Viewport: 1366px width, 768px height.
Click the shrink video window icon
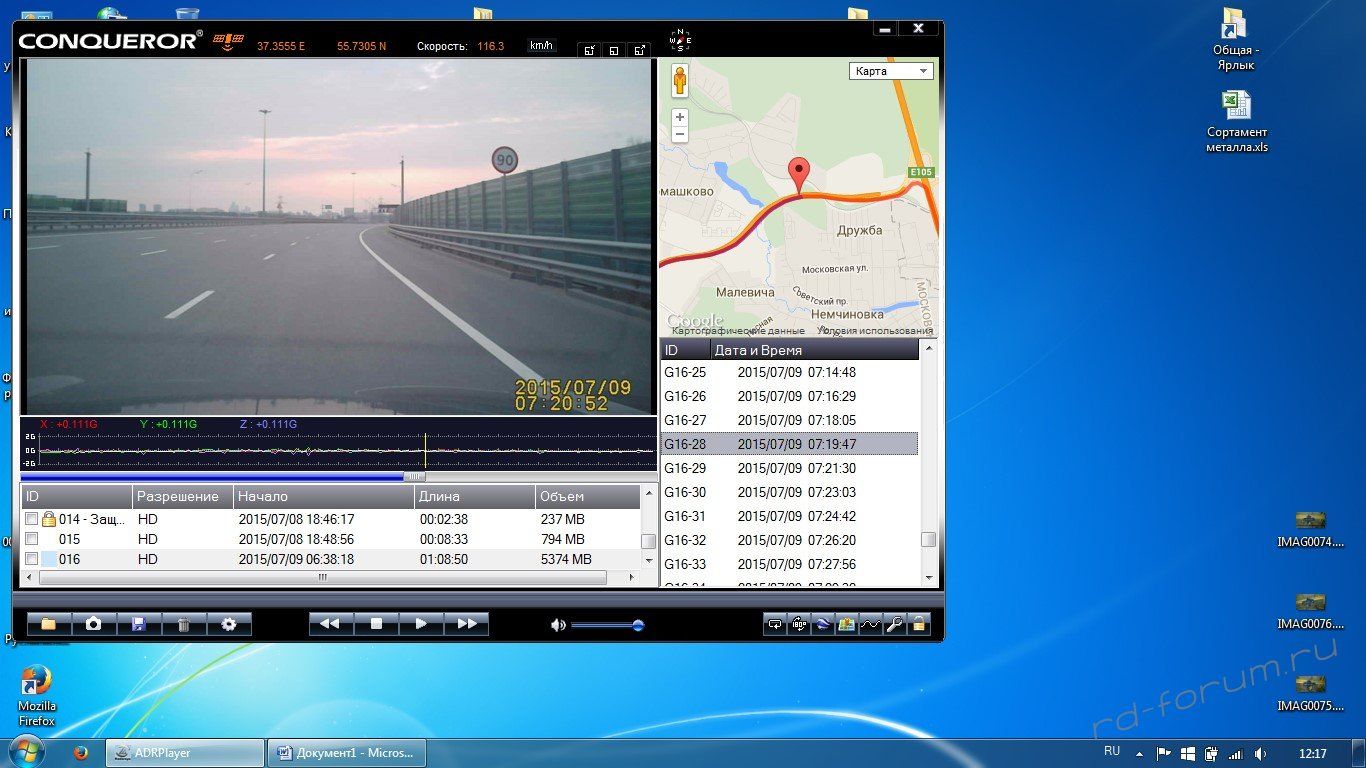pyautogui.click(x=590, y=49)
